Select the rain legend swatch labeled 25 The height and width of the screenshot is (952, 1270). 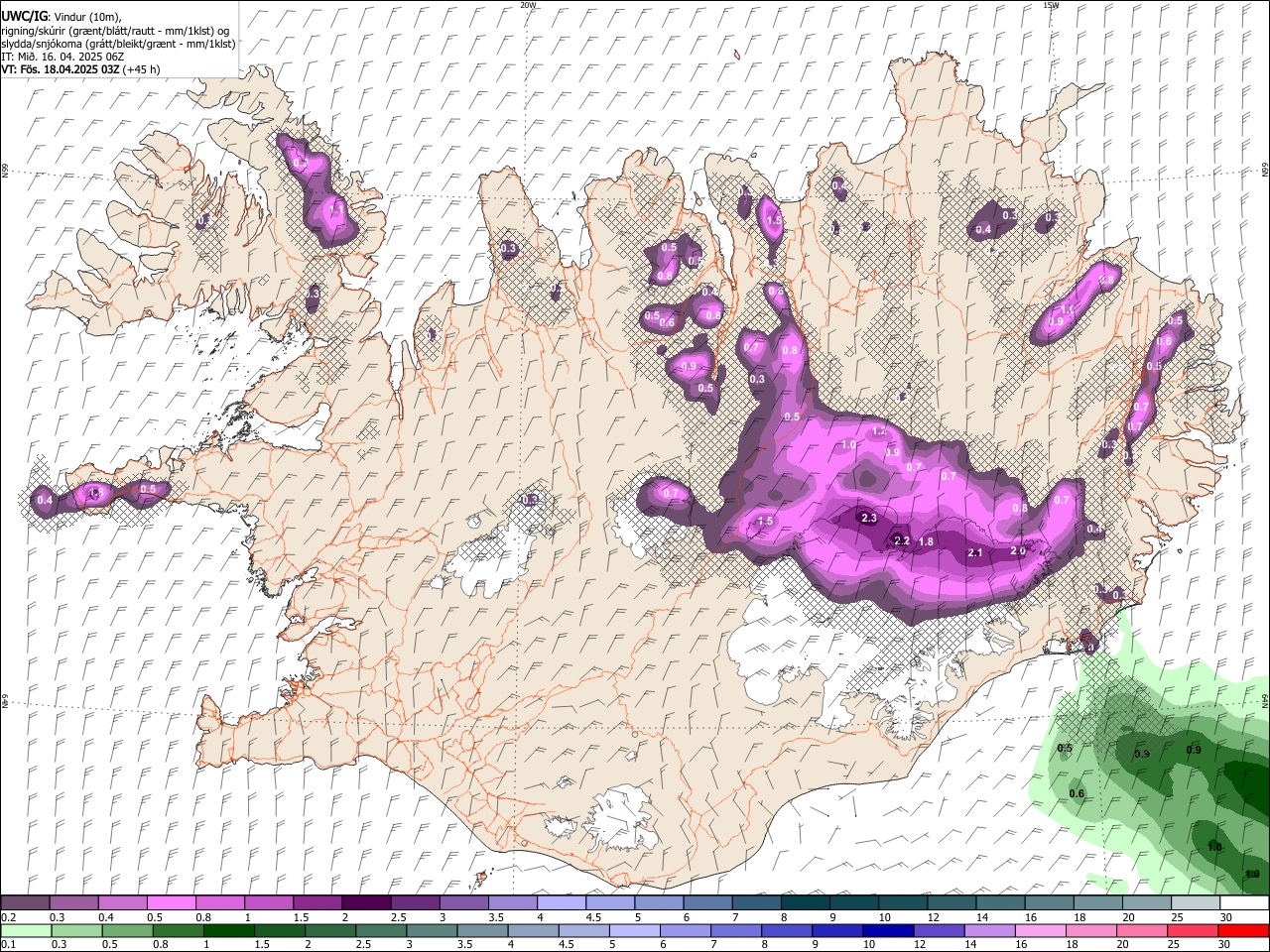click(1192, 930)
